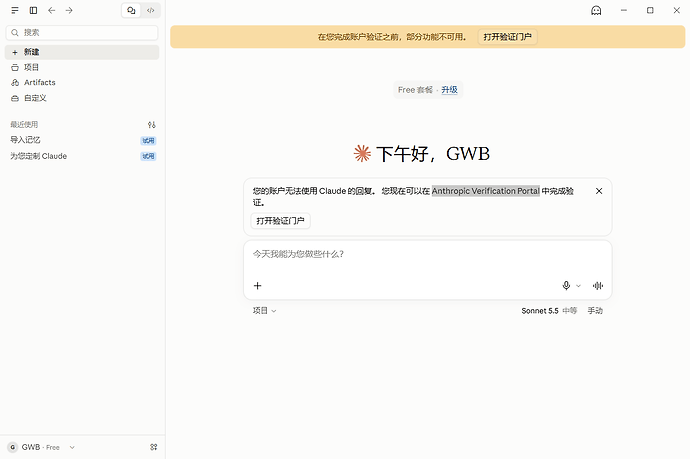Maximize the Claude window
Screen dimensions: 690x459
pyautogui.click(x=650, y=10)
